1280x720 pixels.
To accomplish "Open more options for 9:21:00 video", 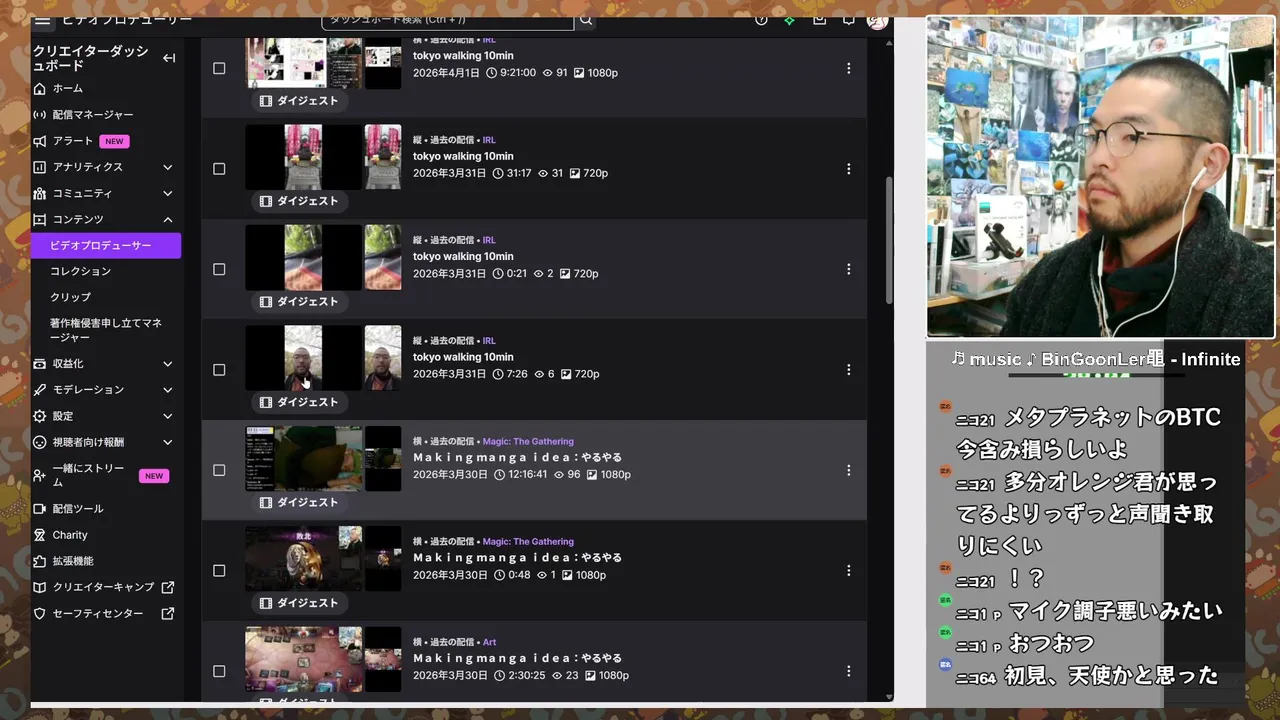I will 848,68.
